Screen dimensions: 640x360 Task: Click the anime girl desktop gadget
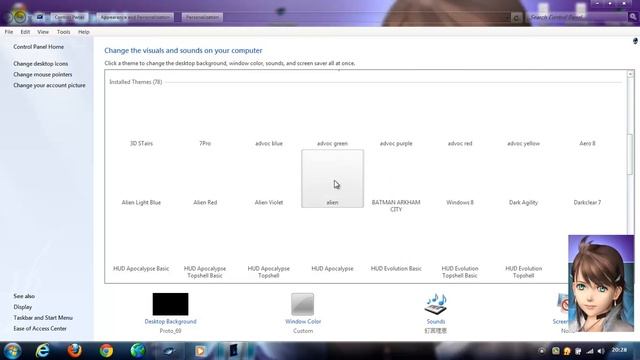pos(601,283)
